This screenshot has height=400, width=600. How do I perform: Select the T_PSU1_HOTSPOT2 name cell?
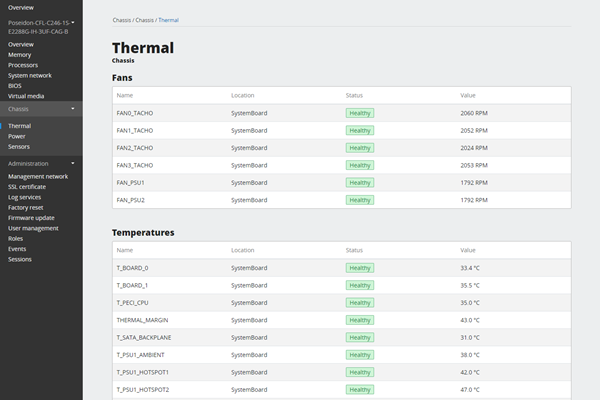coord(143,390)
